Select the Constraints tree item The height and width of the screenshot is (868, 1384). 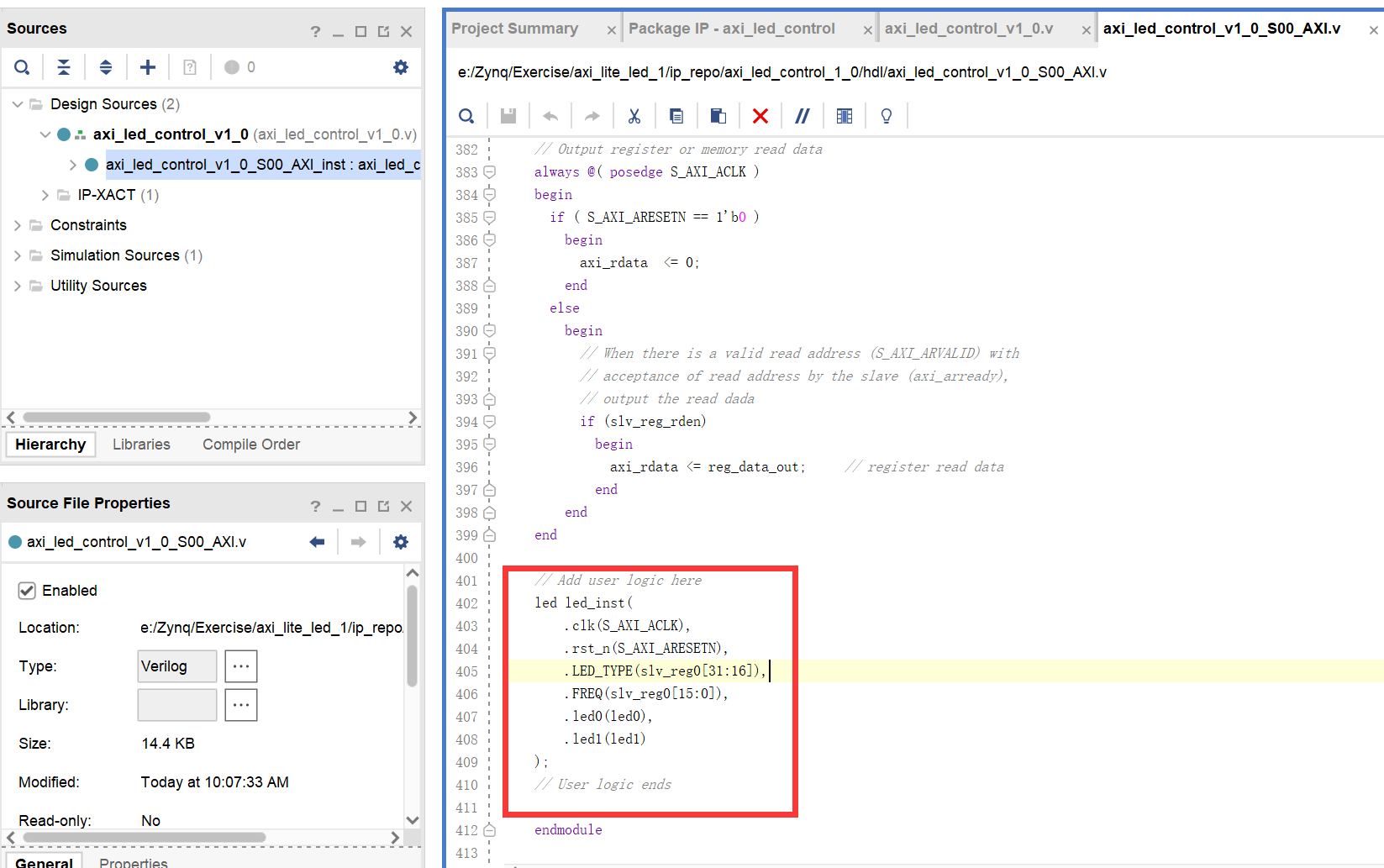(88, 225)
